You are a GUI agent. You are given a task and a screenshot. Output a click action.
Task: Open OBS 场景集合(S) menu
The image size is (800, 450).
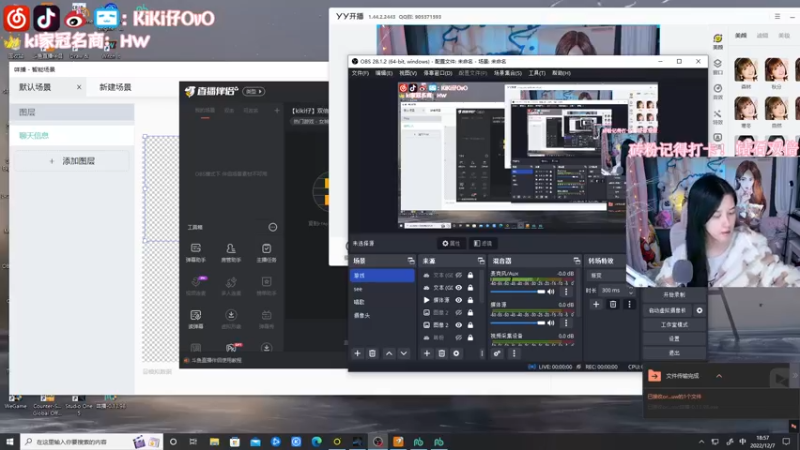(x=507, y=73)
